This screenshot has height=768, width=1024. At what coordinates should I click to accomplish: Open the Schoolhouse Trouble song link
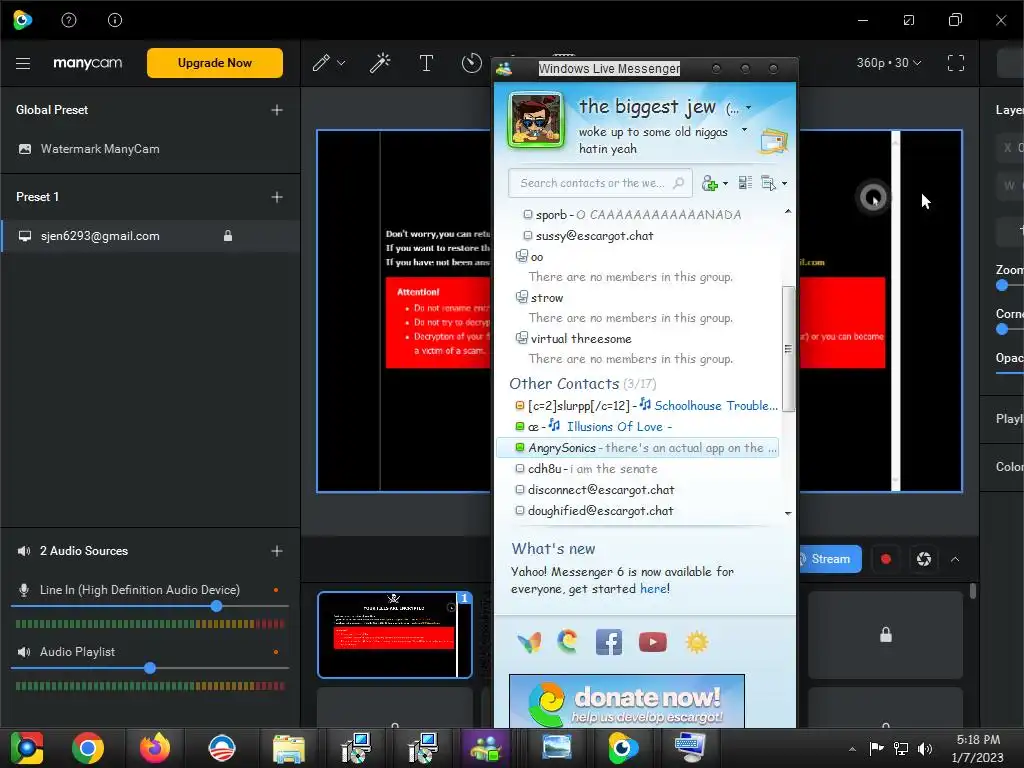(x=716, y=406)
